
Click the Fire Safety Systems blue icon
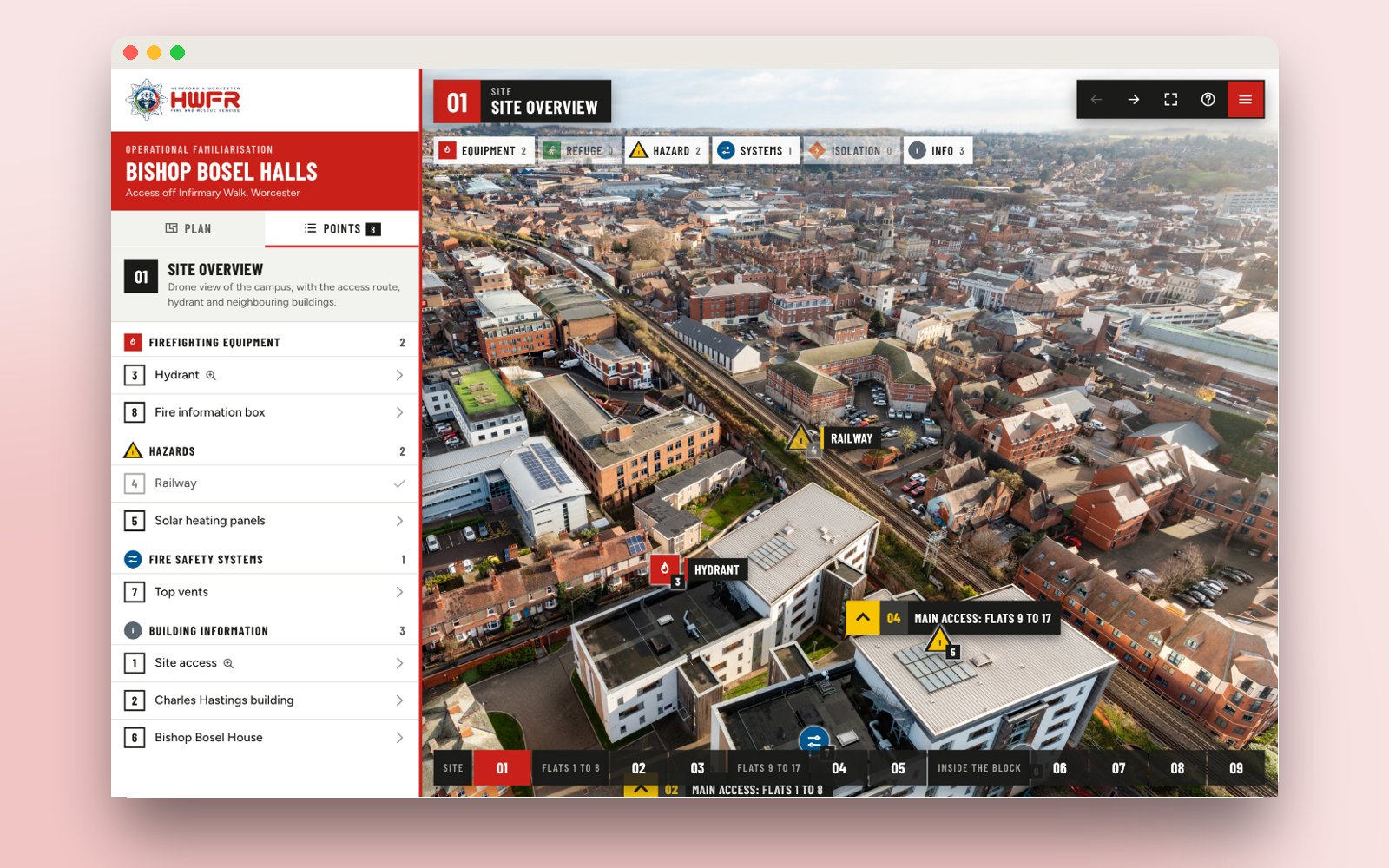[133, 559]
